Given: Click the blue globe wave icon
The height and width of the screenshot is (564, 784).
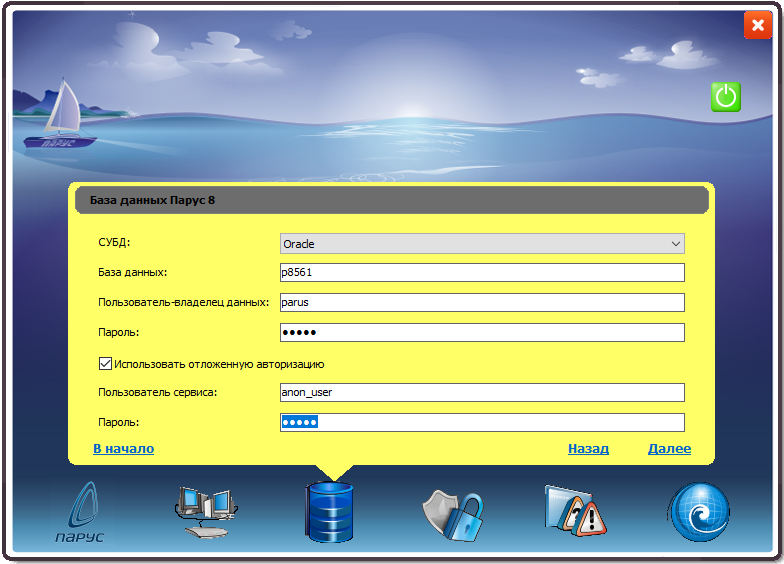Looking at the screenshot, I should [699, 512].
